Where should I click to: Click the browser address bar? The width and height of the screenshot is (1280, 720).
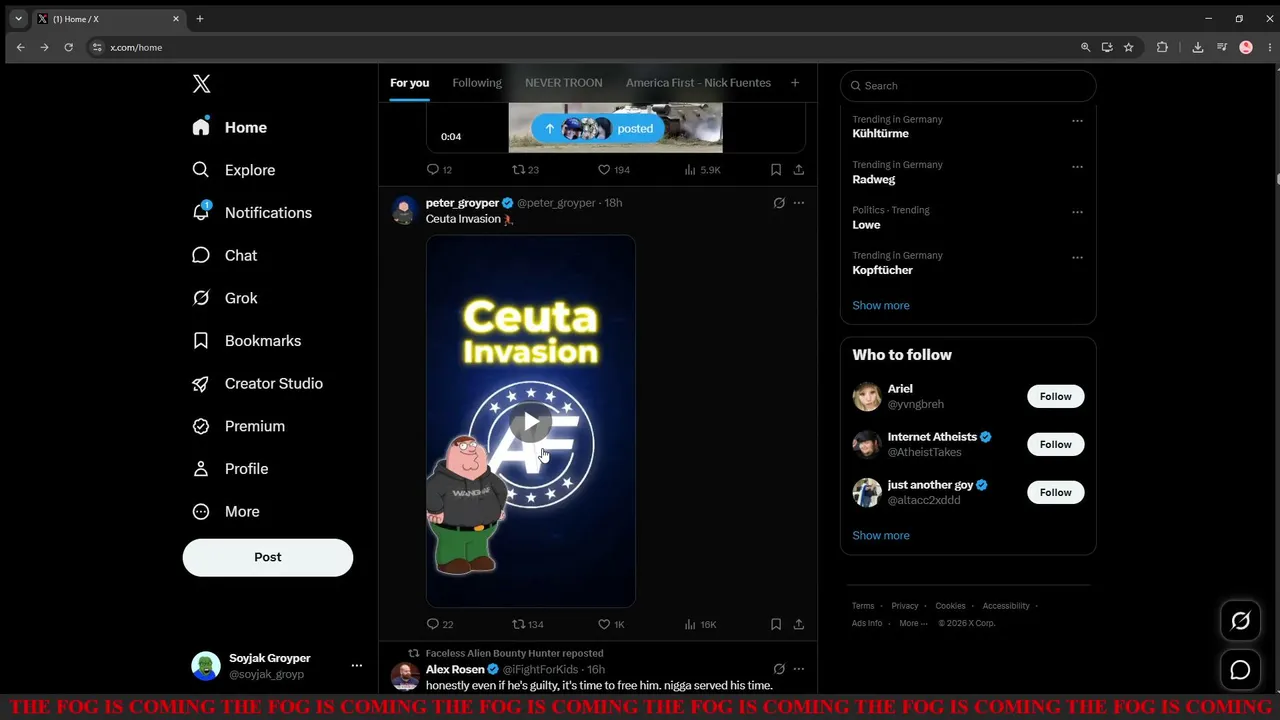coord(580,47)
